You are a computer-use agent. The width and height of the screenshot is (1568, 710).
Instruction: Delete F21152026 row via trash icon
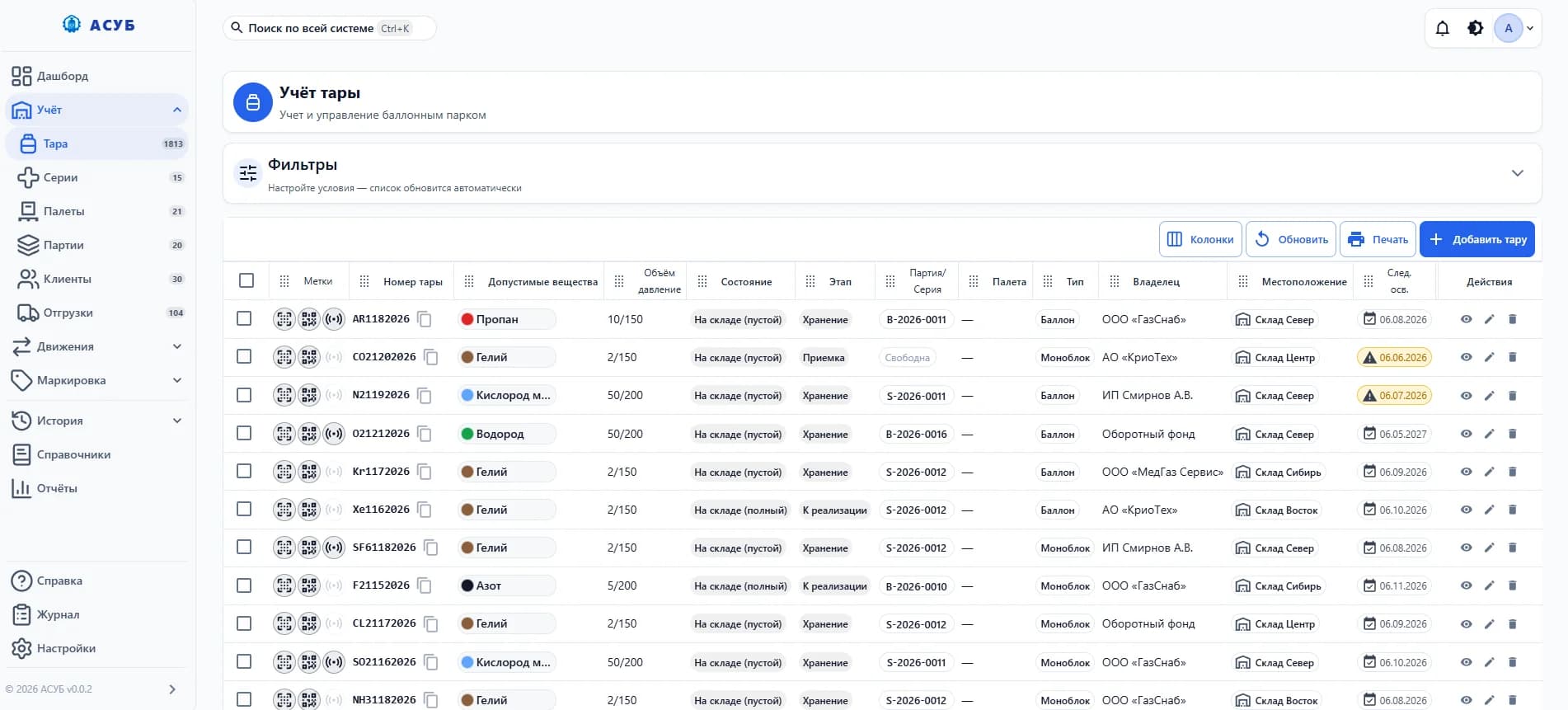[1512, 585]
